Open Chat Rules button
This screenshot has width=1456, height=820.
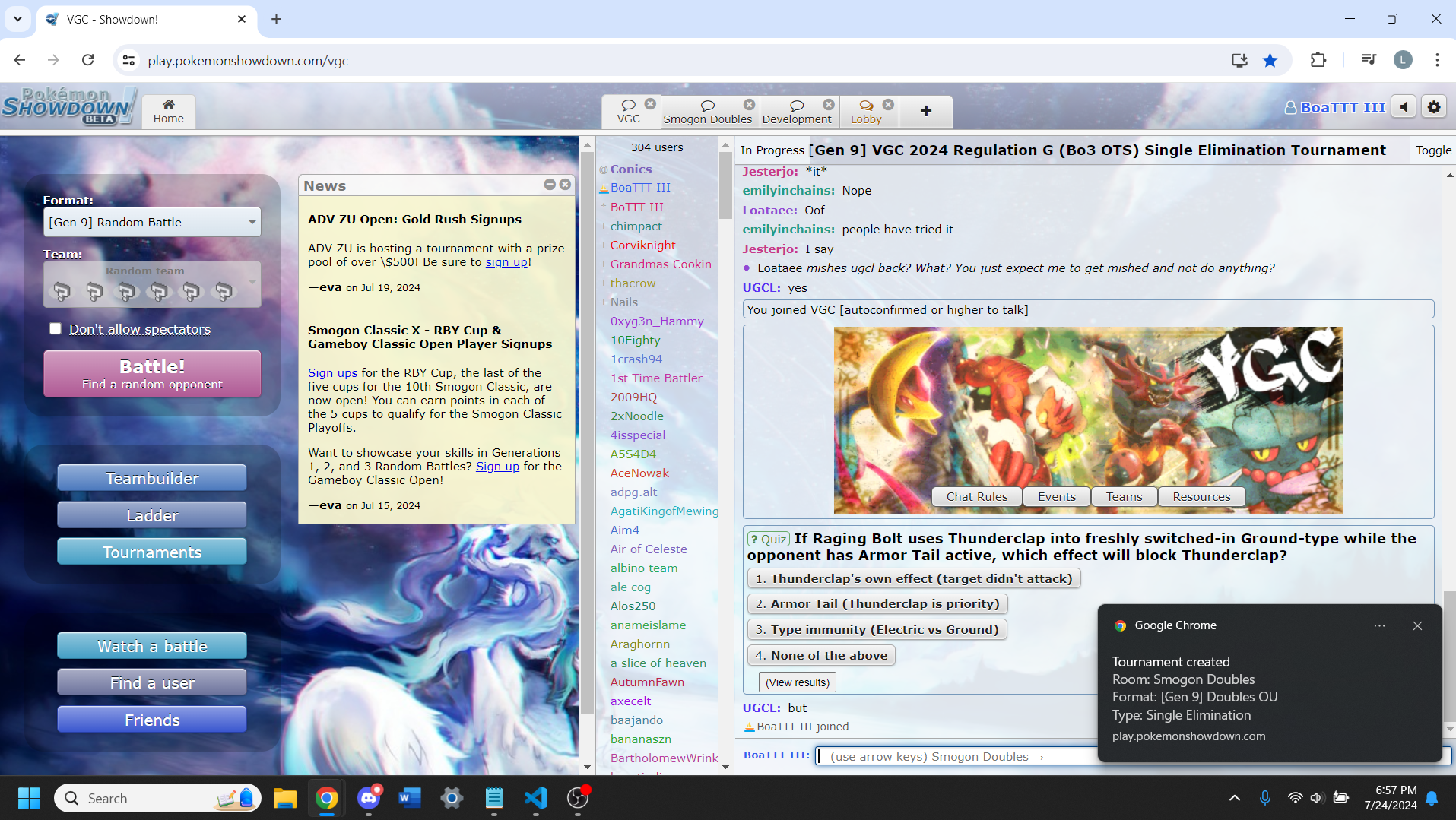[x=976, y=496]
